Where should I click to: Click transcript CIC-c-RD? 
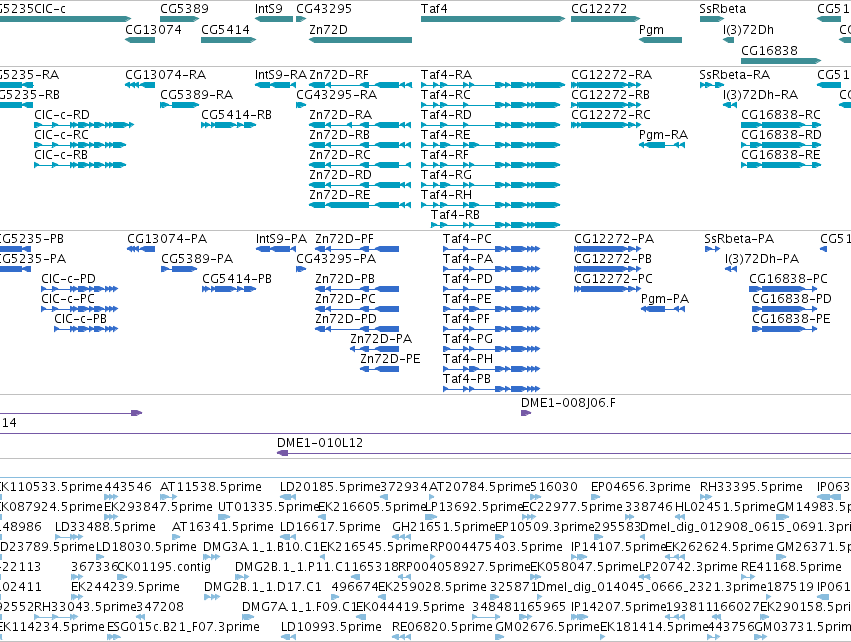tap(84, 125)
